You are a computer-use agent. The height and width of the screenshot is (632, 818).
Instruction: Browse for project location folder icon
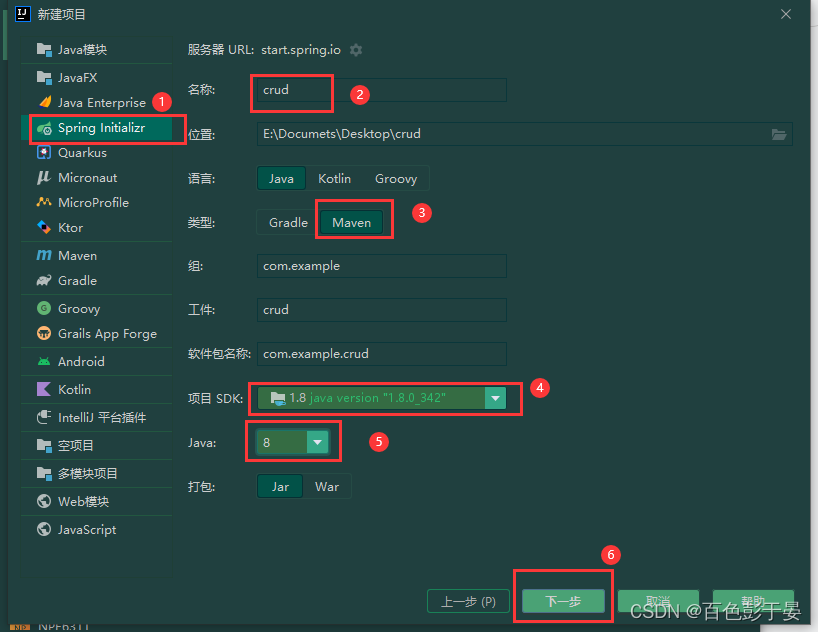click(779, 135)
